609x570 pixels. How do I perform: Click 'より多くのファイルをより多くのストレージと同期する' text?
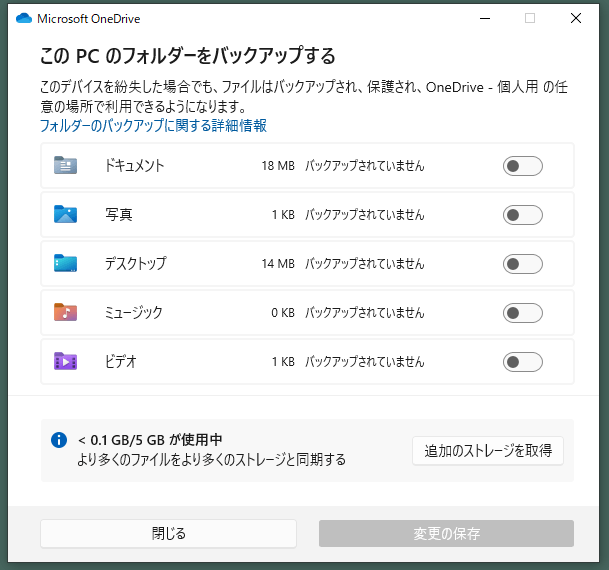click(212, 460)
